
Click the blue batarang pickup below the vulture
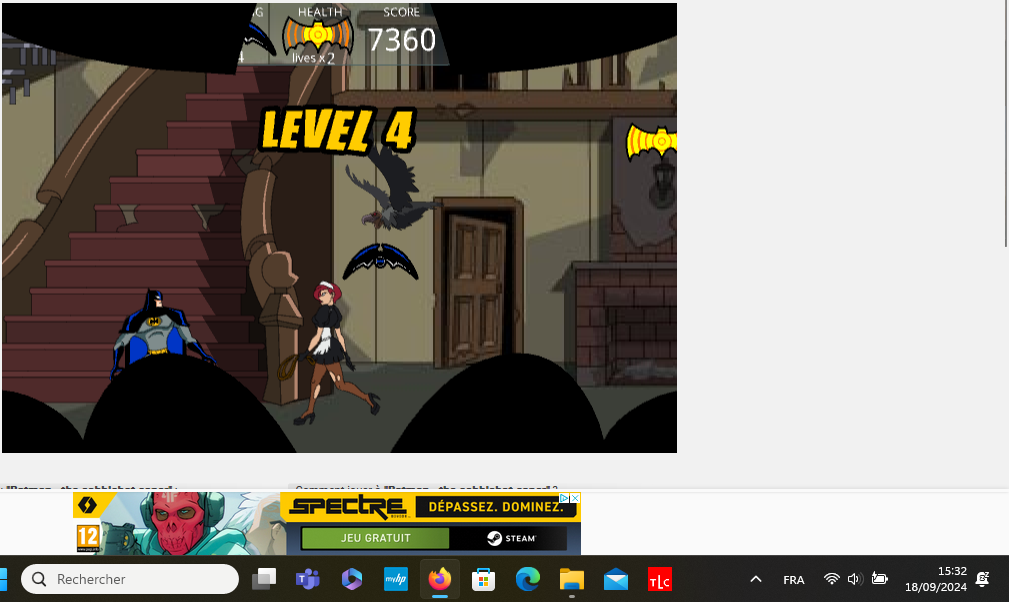tap(380, 260)
